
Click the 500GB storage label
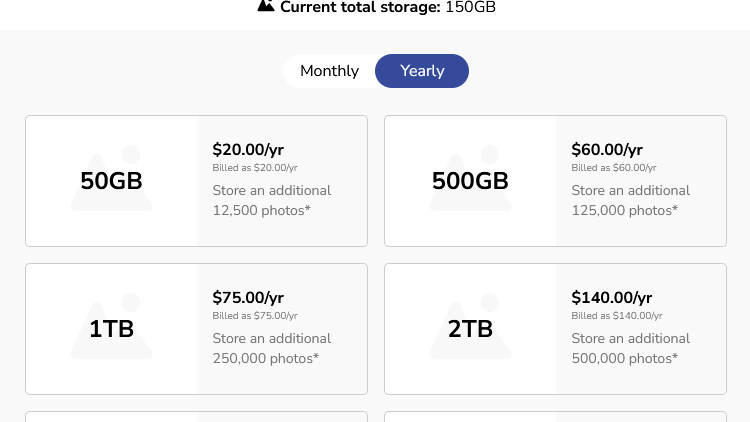[470, 181]
